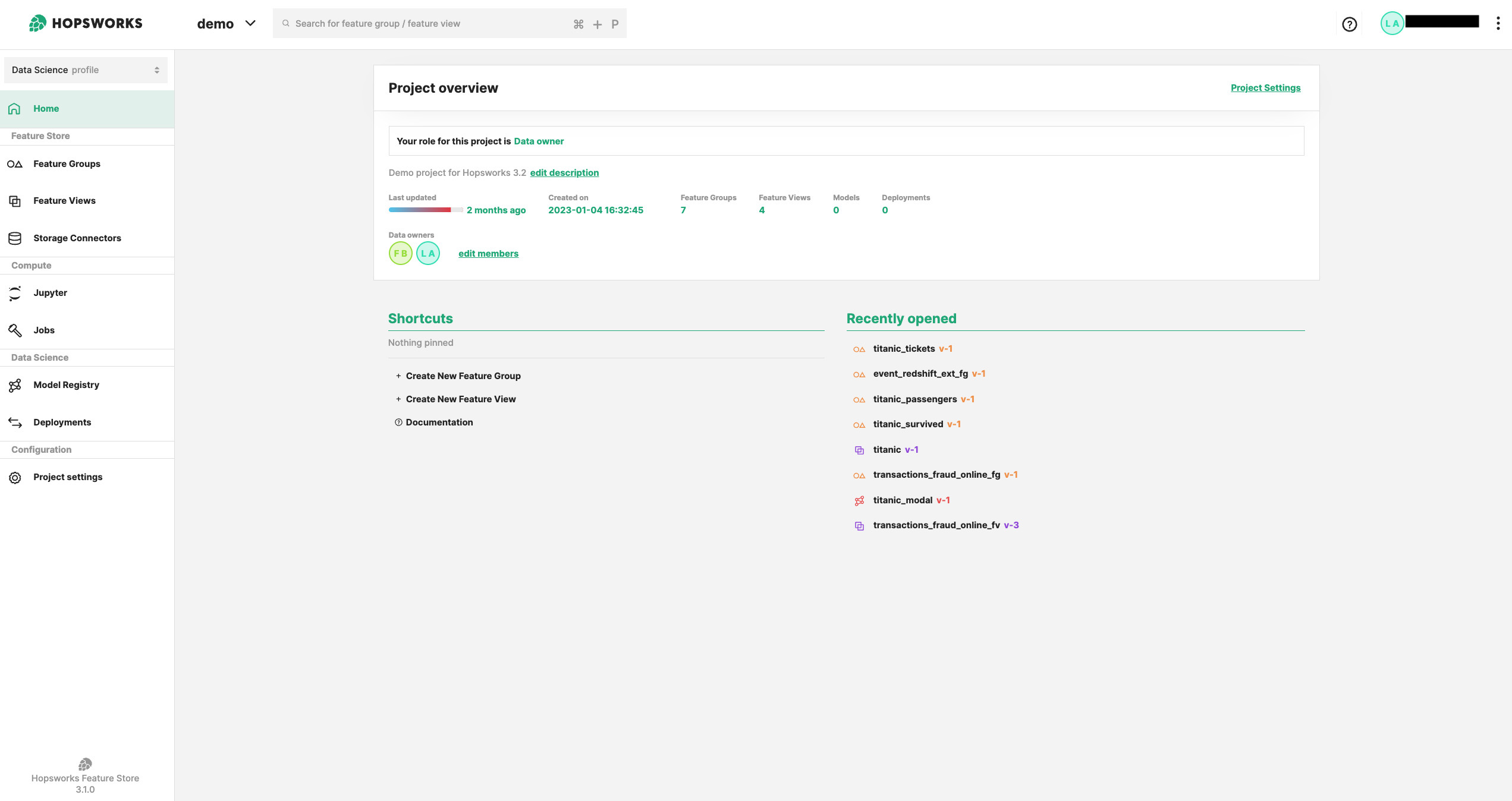
Task: Click the Hopsworks logo in the top bar
Action: pos(85,23)
